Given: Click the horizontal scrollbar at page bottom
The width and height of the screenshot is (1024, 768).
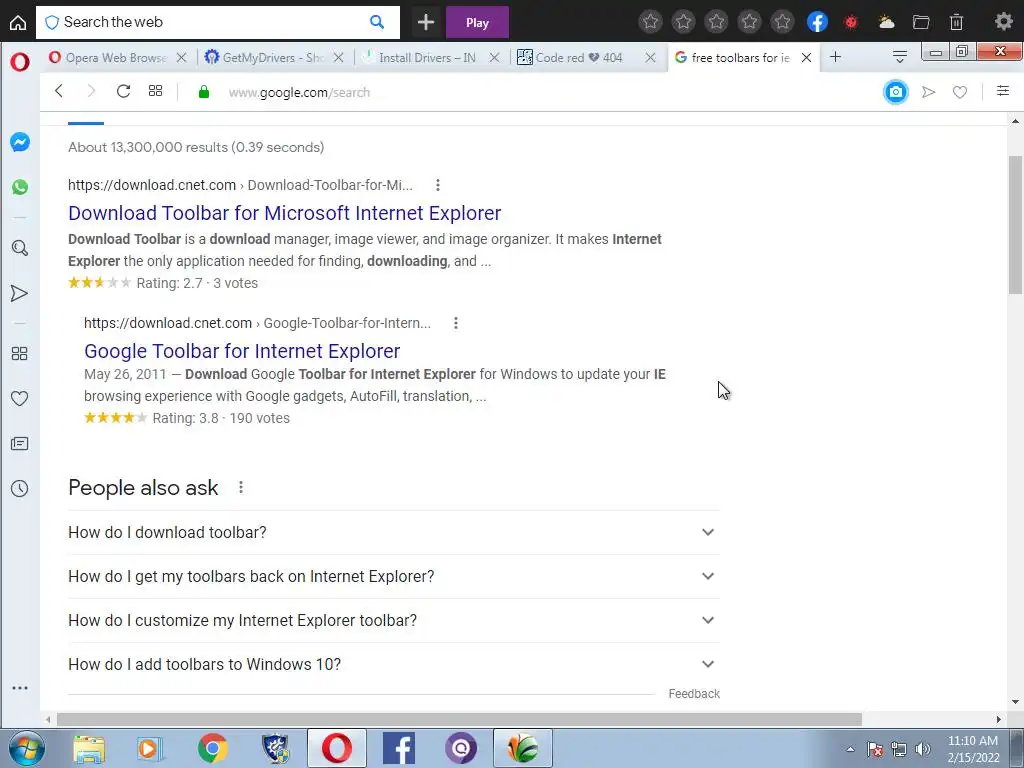Looking at the screenshot, I should pyautogui.click(x=459, y=720).
